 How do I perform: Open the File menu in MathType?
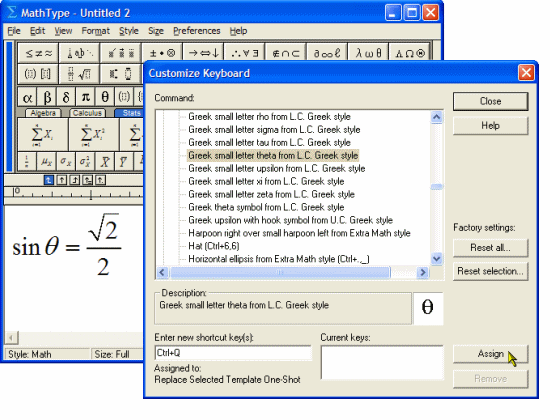14,31
